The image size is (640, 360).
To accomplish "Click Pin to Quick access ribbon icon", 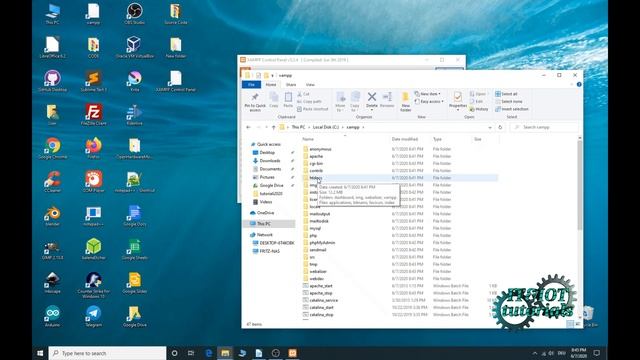I will pos(255,102).
